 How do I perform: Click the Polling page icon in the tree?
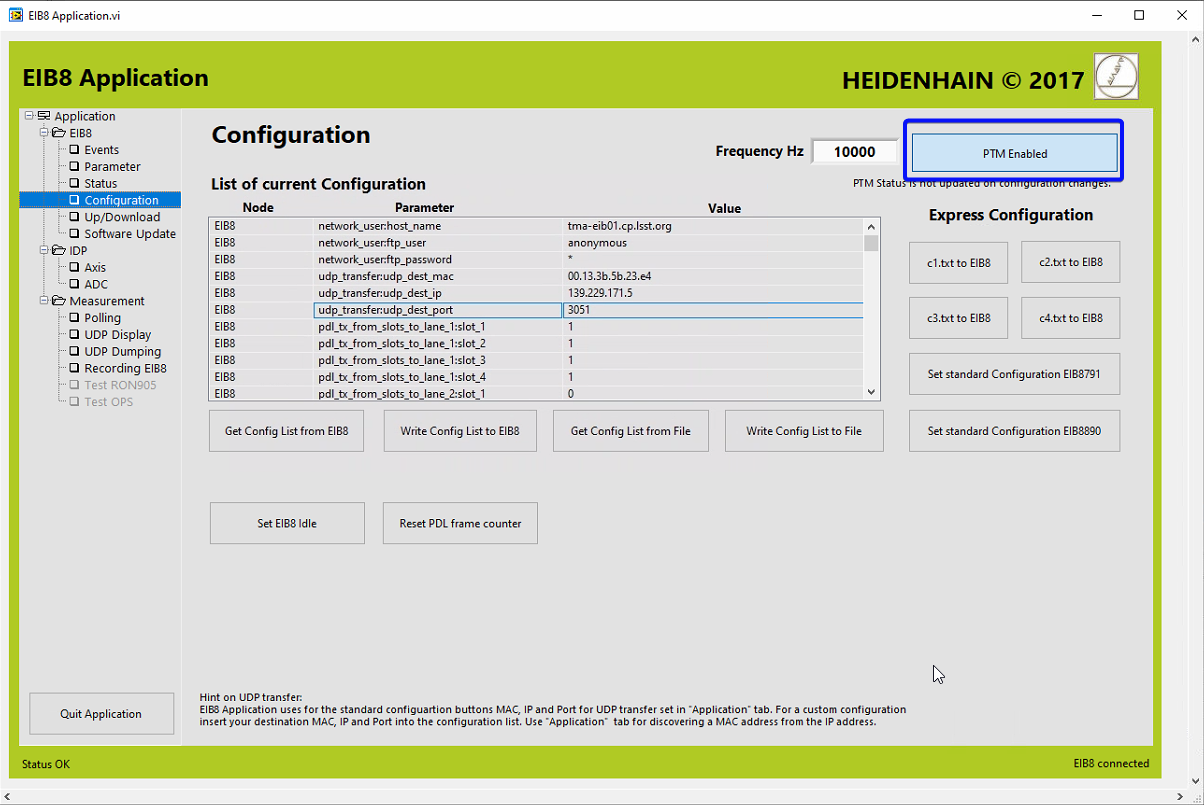74,318
